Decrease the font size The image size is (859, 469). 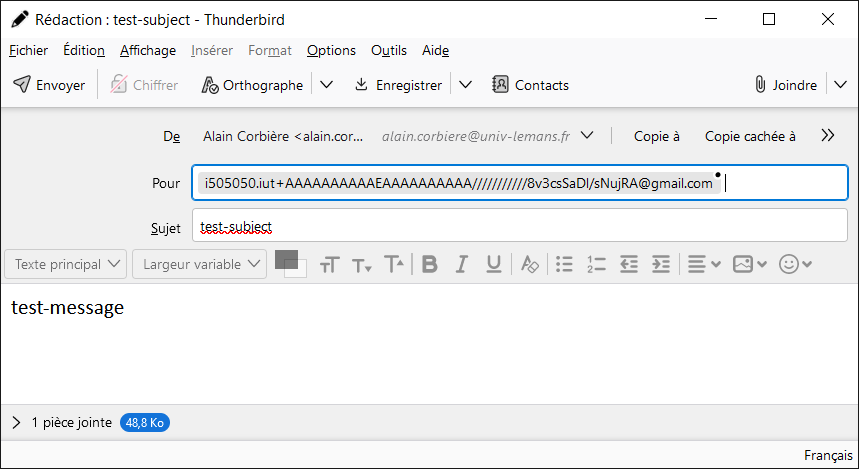click(362, 265)
